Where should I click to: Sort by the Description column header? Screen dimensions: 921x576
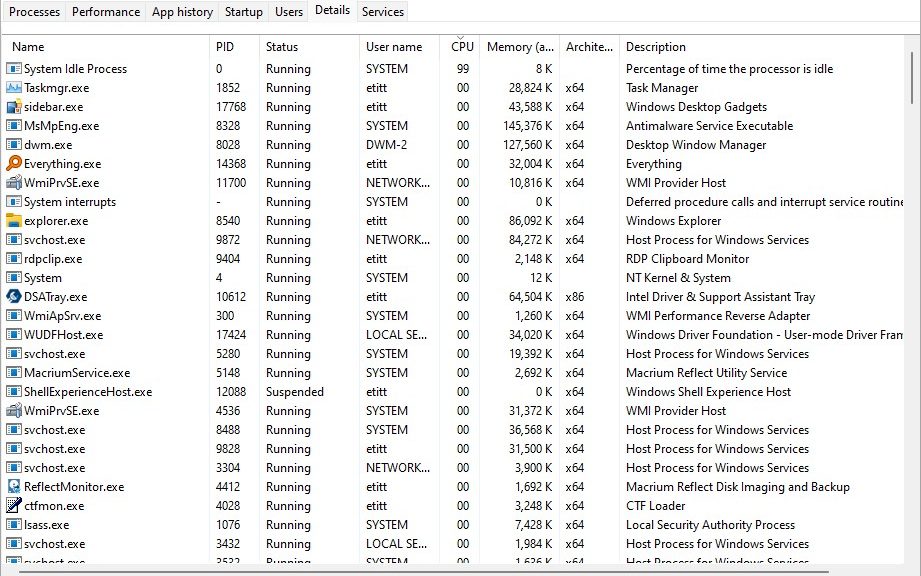click(x=761, y=47)
